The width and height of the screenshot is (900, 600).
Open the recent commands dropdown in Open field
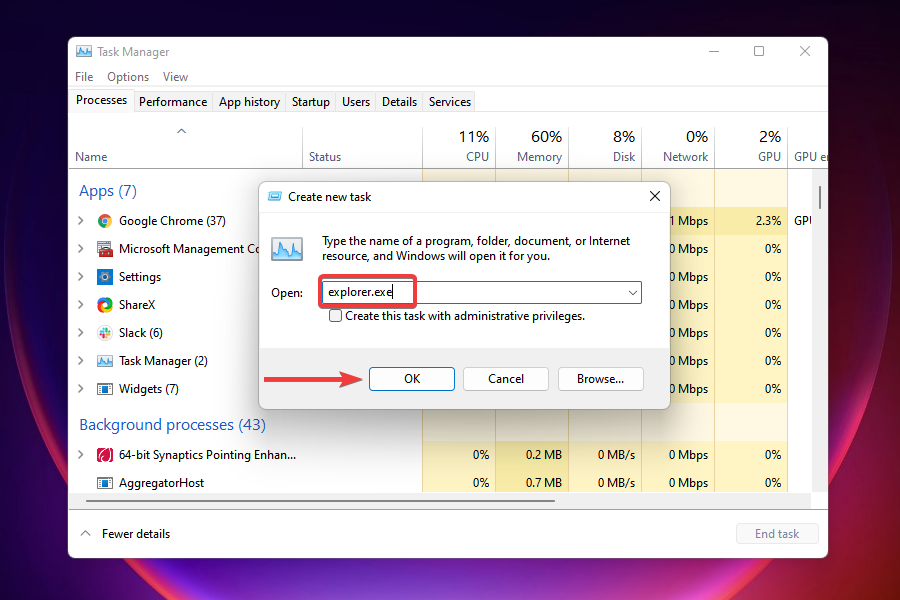click(633, 292)
